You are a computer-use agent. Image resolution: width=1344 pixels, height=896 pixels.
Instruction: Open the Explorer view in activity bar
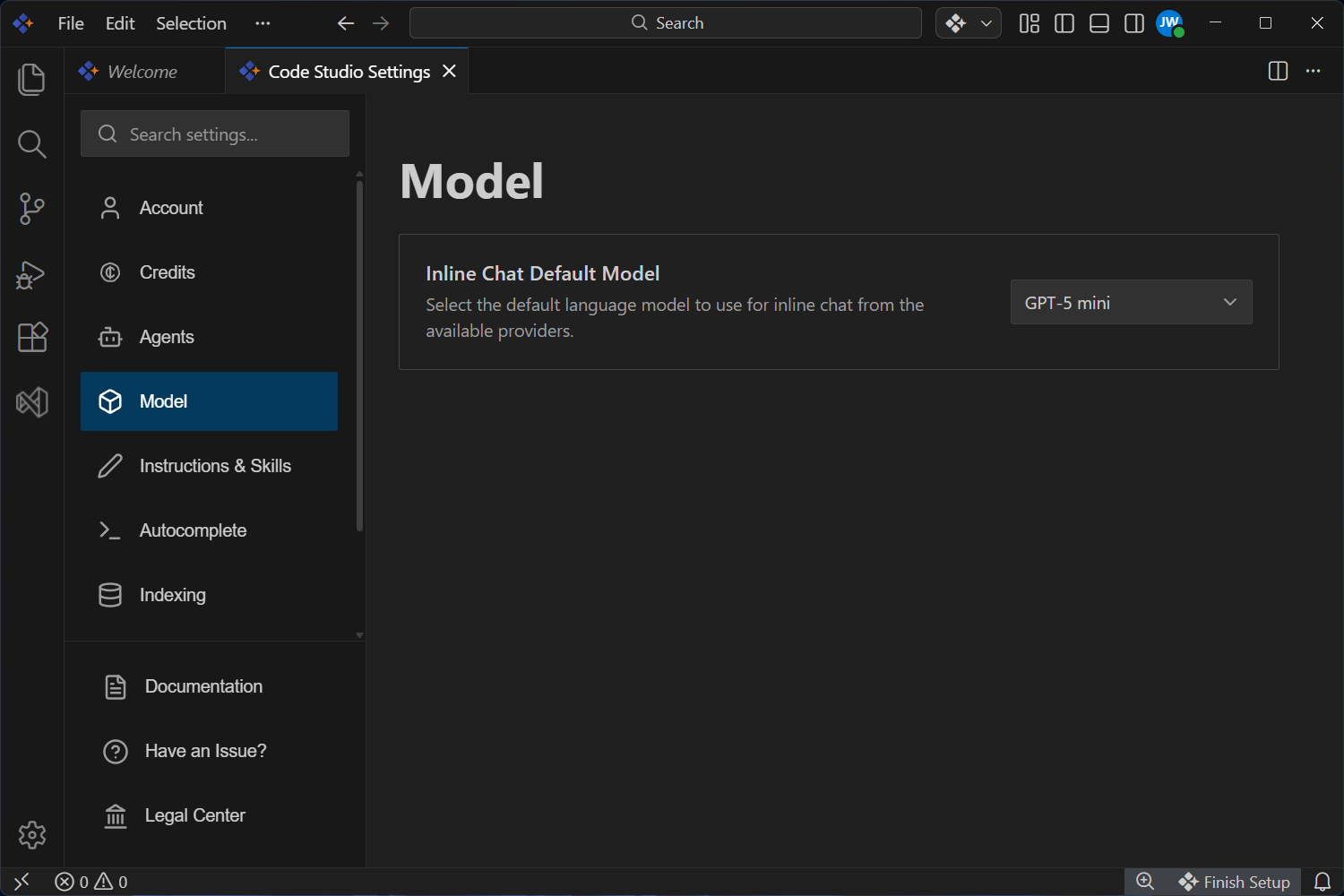pyautogui.click(x=32, y=79)
